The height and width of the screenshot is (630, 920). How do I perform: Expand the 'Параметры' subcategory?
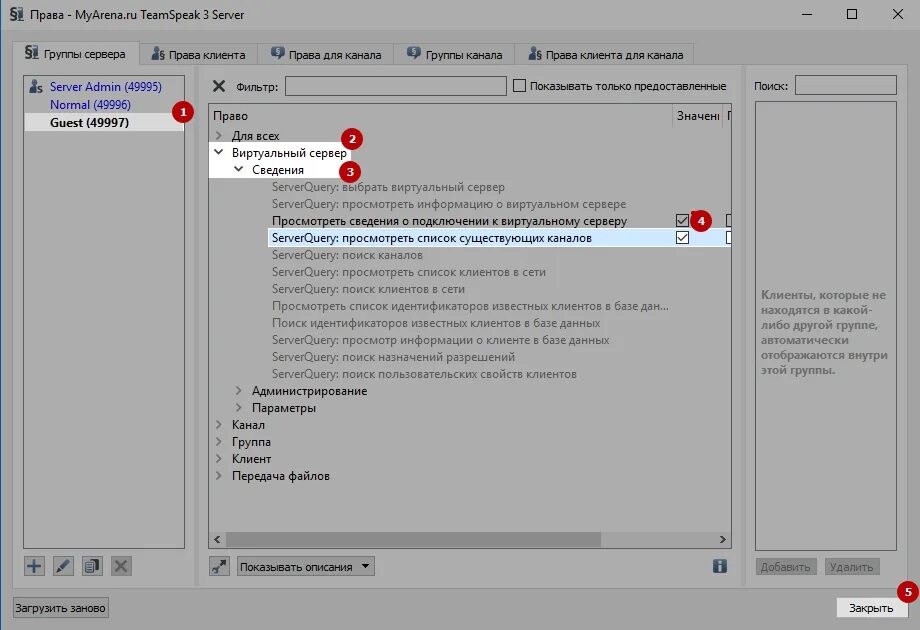click(x=239, y=408)
